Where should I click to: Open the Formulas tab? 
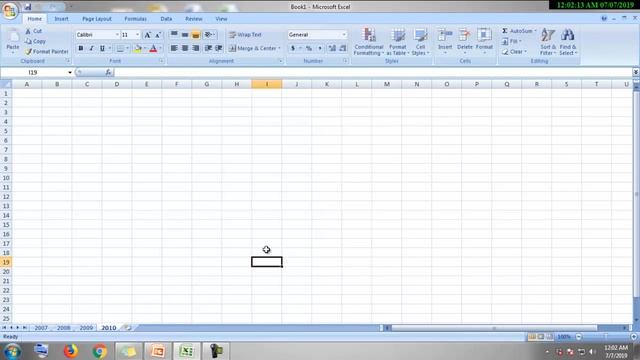coord(136,19)
